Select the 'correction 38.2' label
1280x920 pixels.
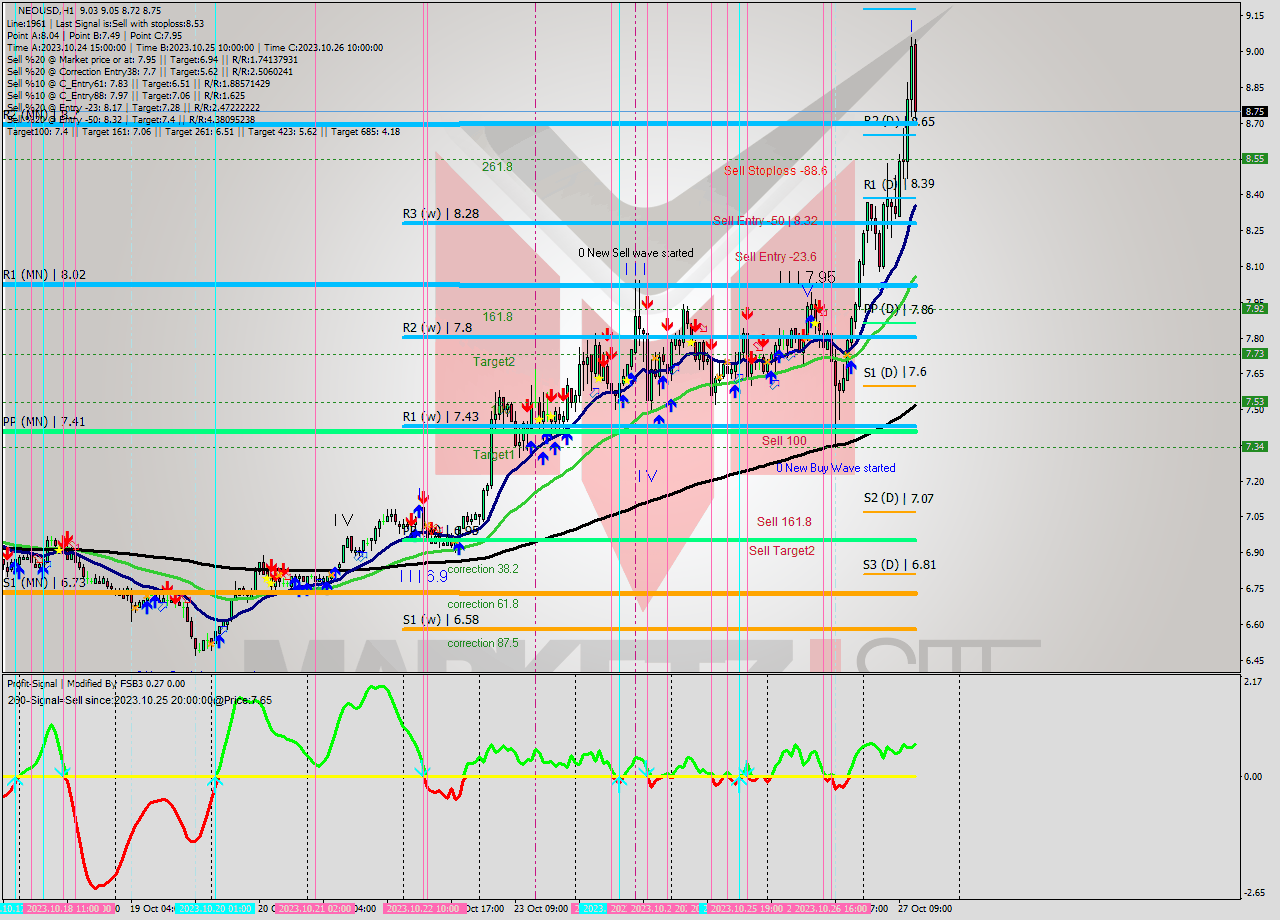[x=483, y=569]
